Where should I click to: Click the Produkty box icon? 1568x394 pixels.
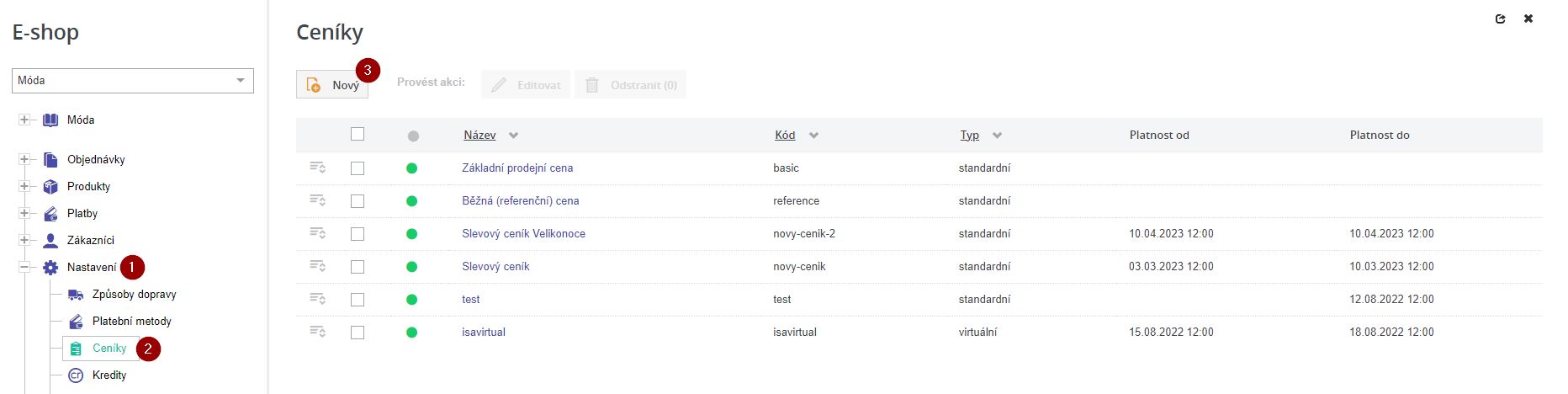pos(50,187)
